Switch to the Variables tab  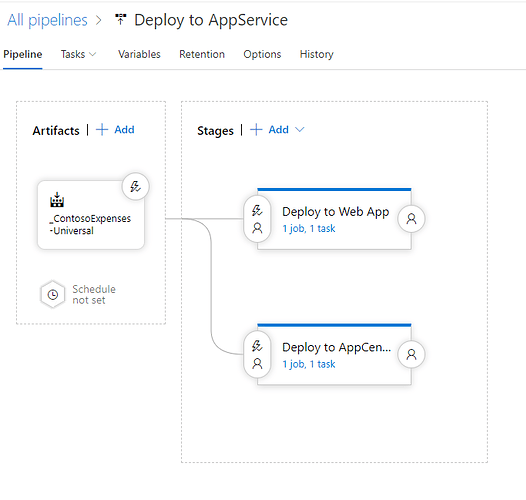click(x=139, y=54)
